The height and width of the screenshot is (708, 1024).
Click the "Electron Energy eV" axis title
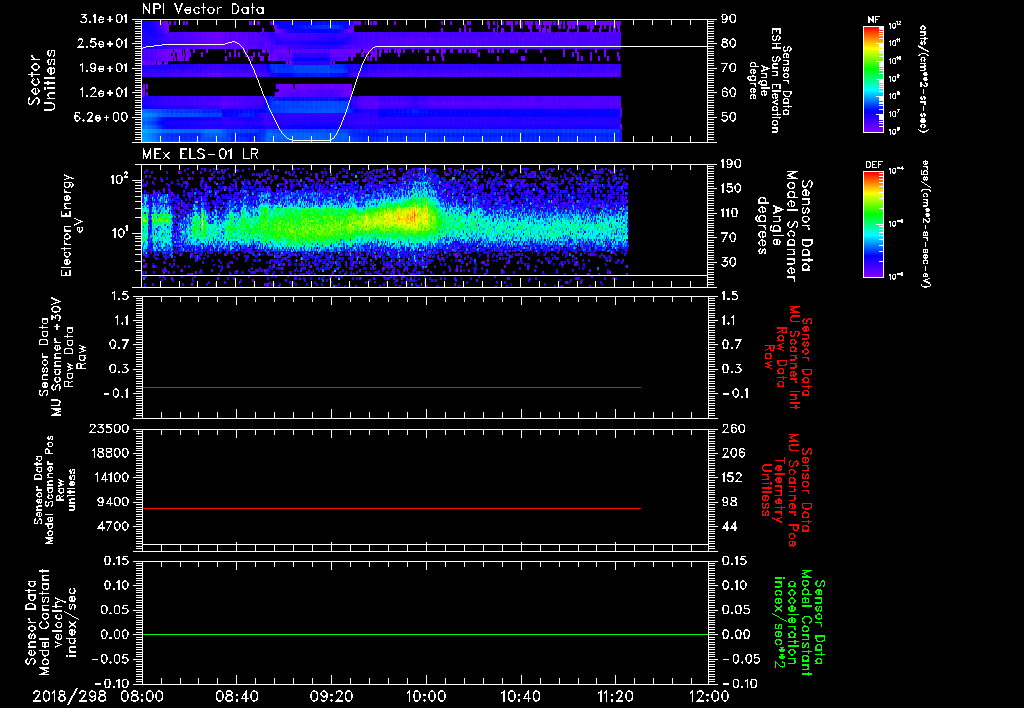coord(73,225)
